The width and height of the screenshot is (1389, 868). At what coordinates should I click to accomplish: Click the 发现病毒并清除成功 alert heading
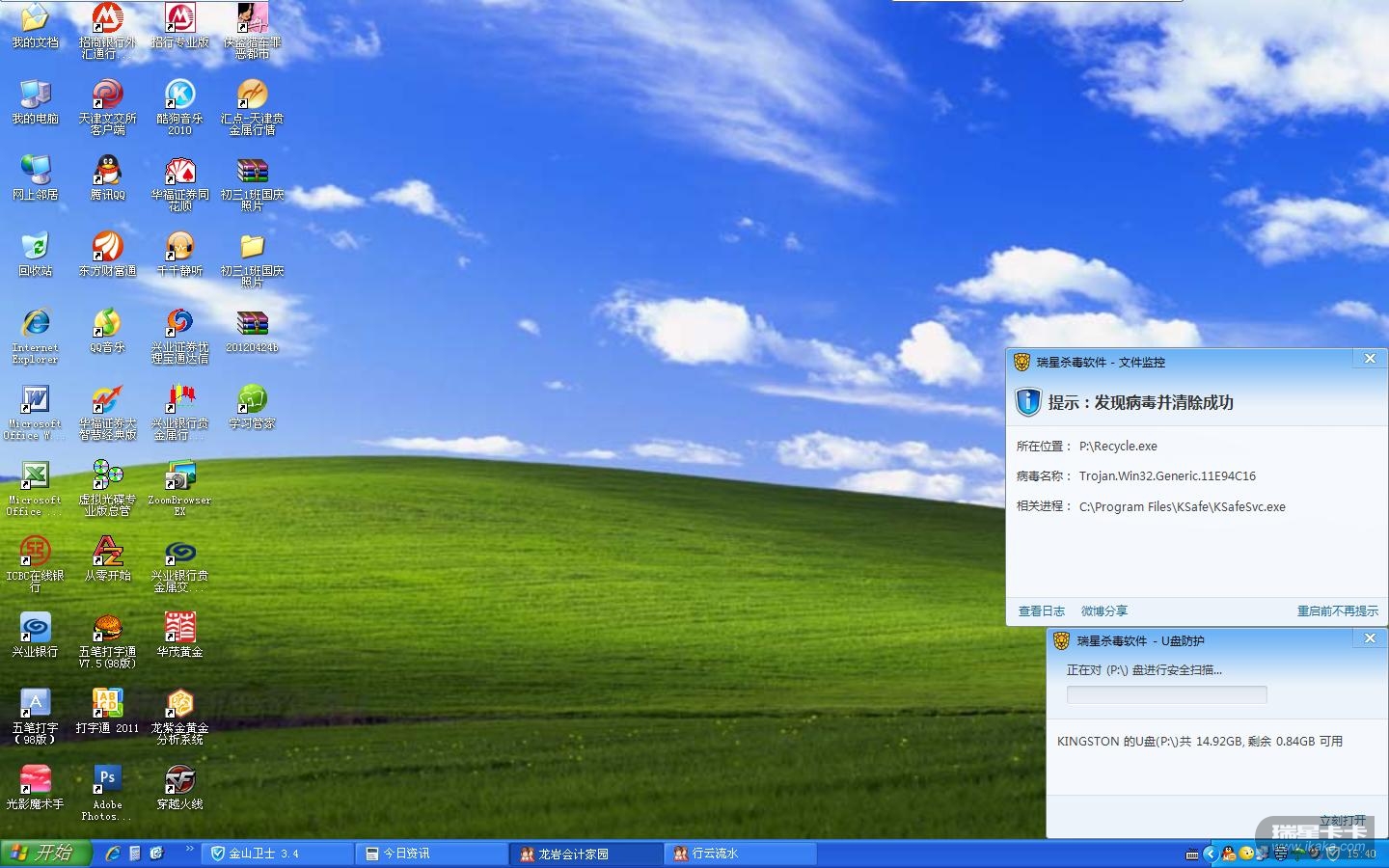[1141, 403]
